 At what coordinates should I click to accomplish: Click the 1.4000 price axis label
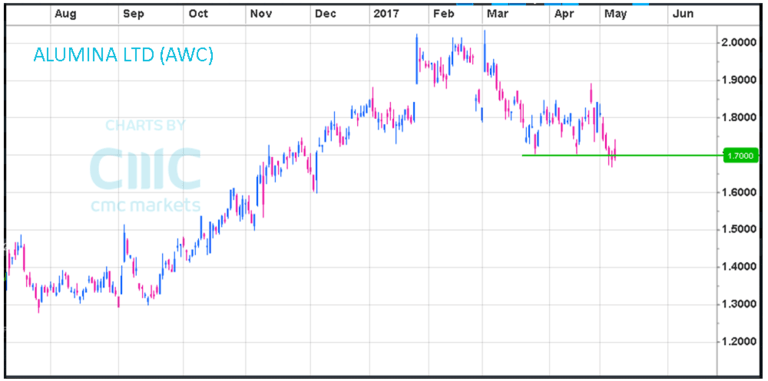pyautogui.click(x=739, y=267)
